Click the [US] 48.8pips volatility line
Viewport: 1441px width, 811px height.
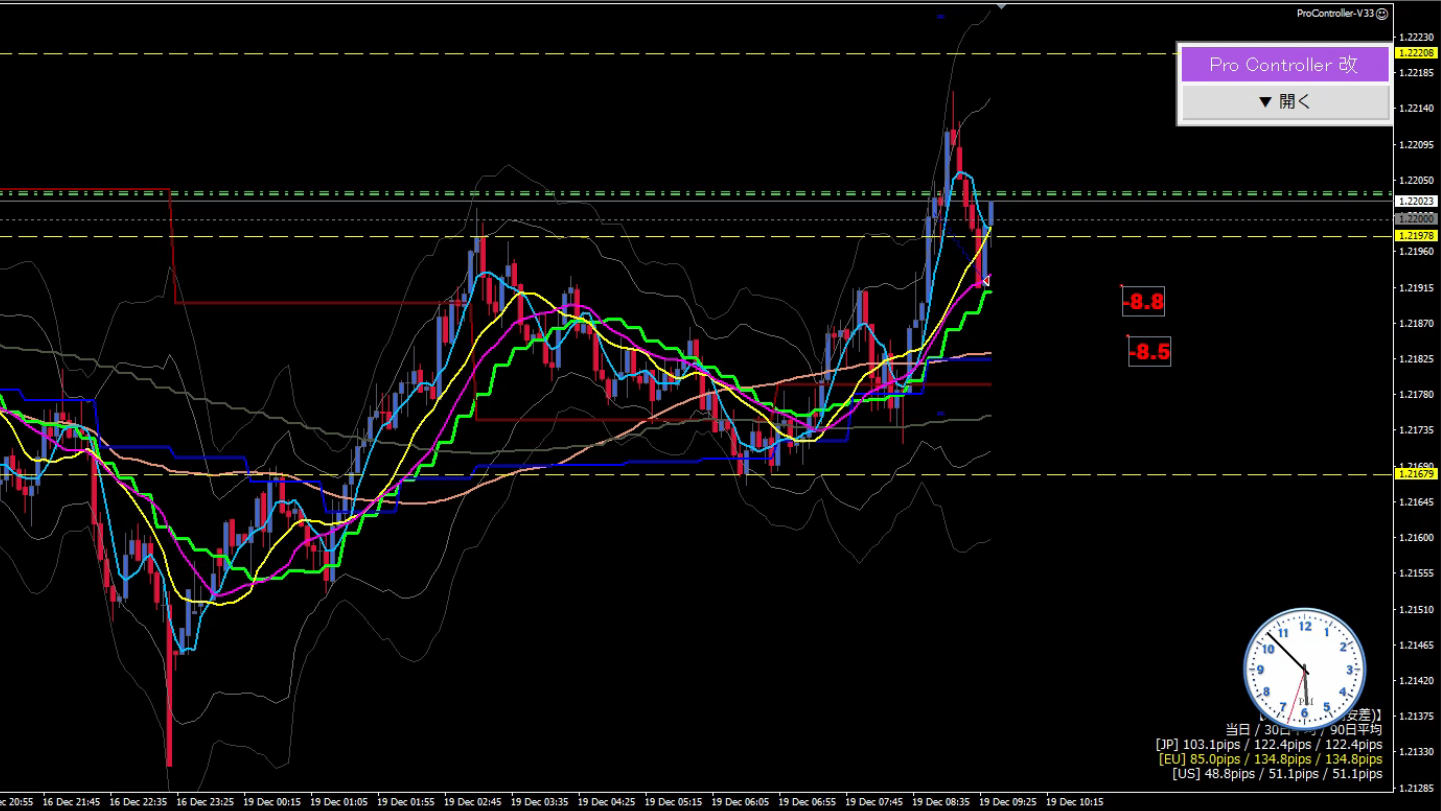click(x=1277, y=774)
